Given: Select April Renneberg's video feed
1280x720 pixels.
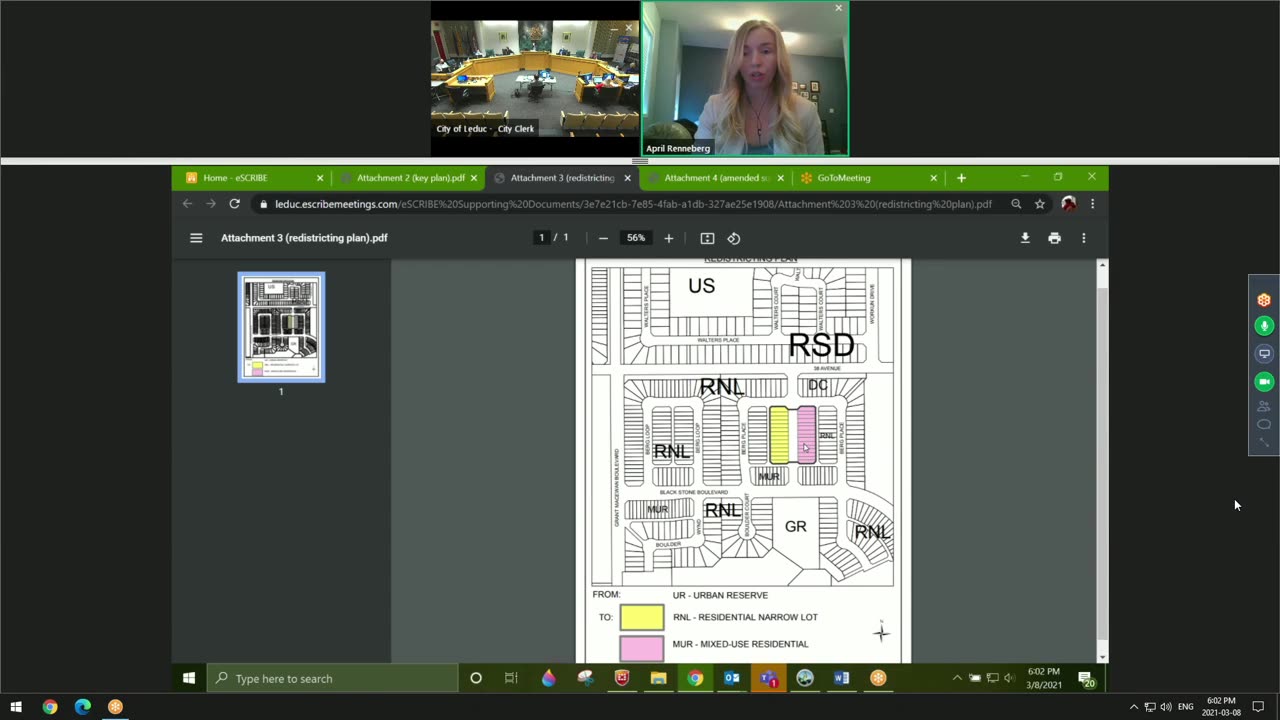Looking at the screenshot, I should pyautogui.click(x=745, y=78).
